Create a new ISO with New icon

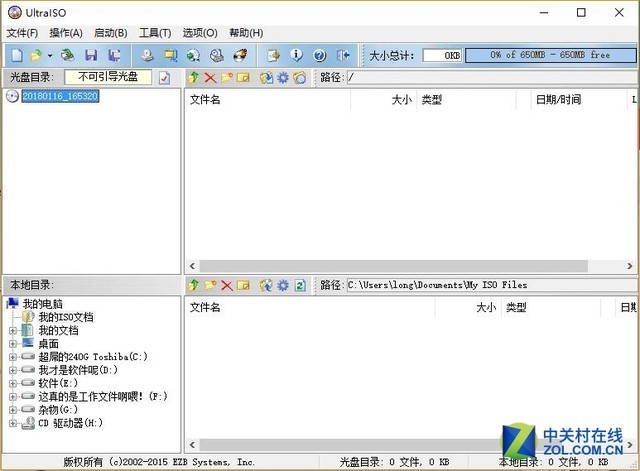17,55
